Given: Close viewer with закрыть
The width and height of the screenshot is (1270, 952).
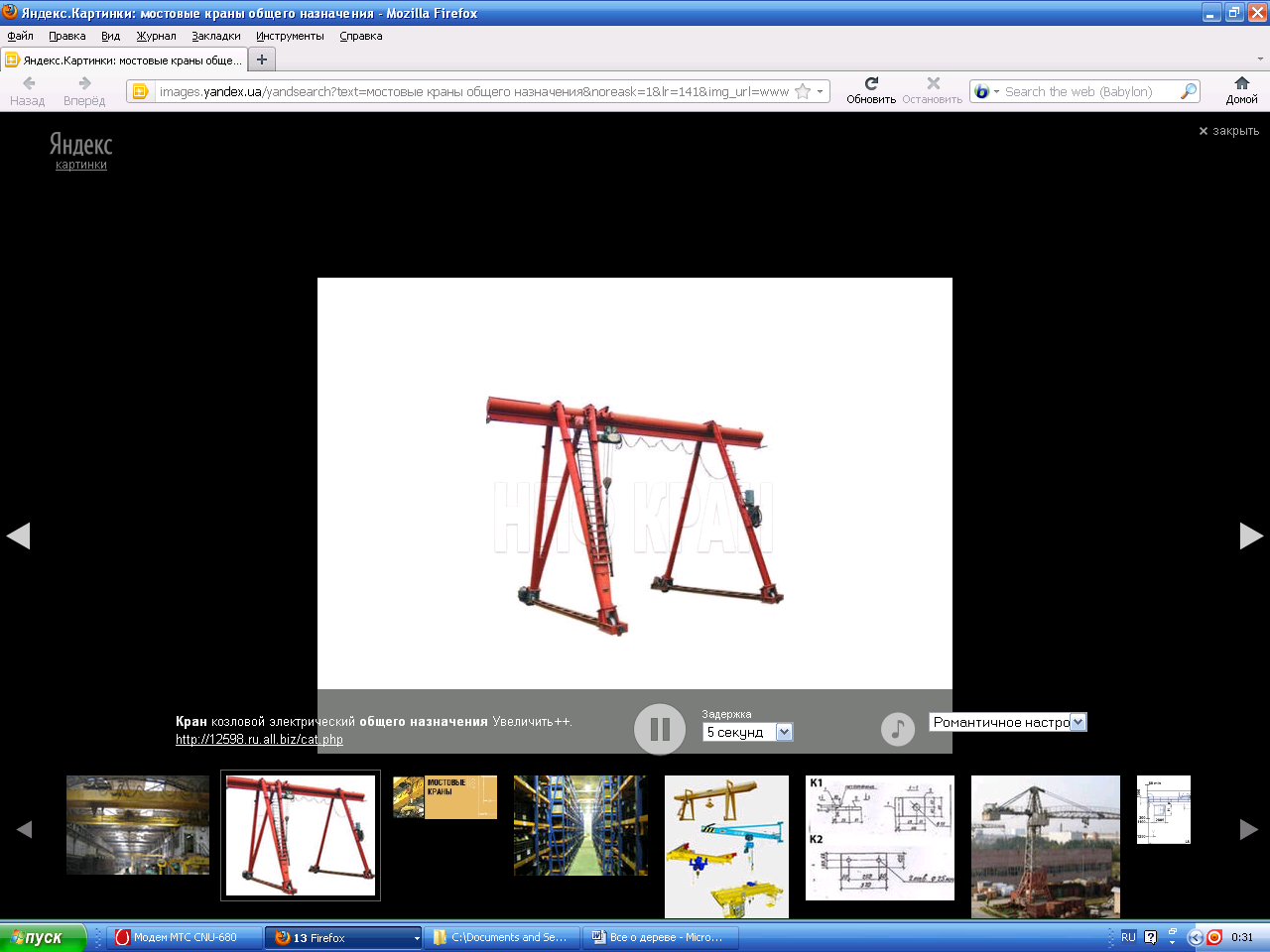Looking at the screenshot, I should (x=1228, y=131).
